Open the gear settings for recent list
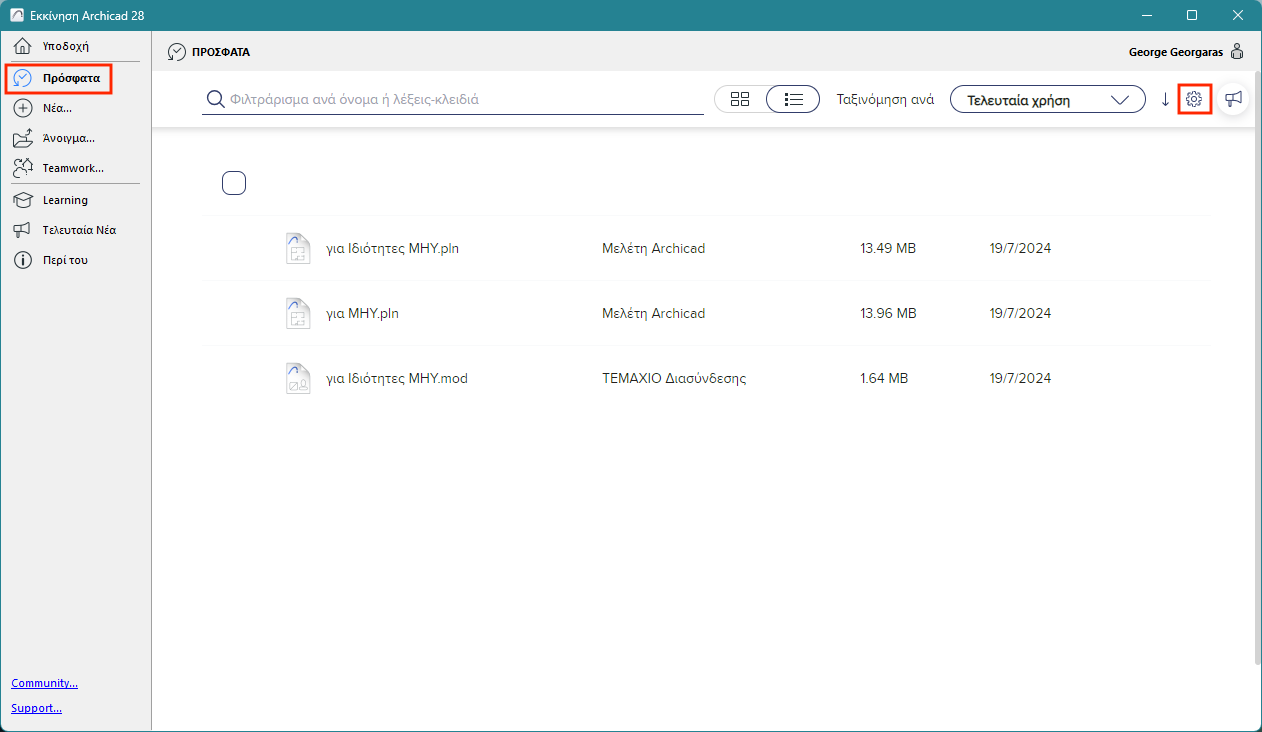 [1194, 99]
